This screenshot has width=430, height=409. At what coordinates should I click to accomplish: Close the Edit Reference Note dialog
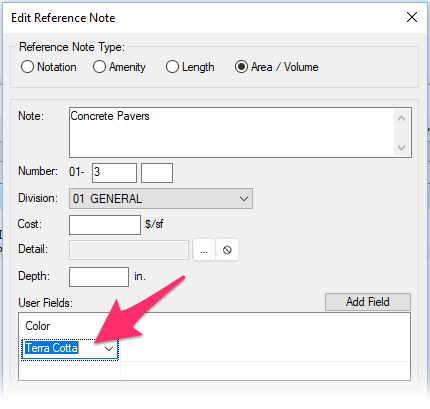click(412, 17)
